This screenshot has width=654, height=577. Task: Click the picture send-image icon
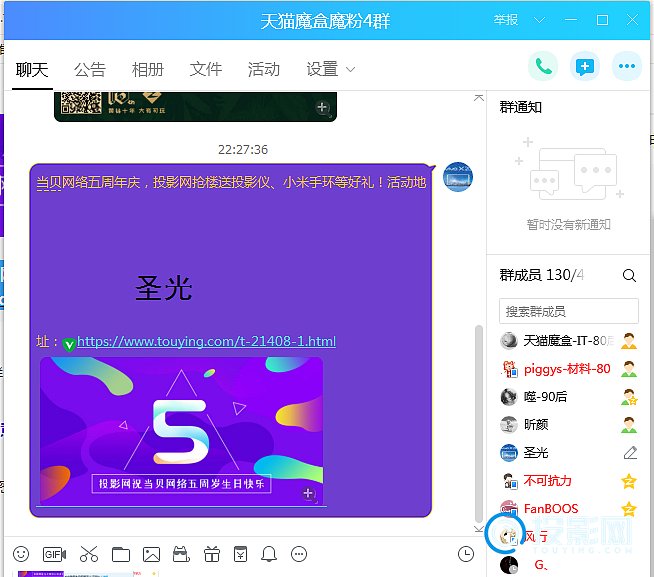pyautogui.click(x=151, y=554)
